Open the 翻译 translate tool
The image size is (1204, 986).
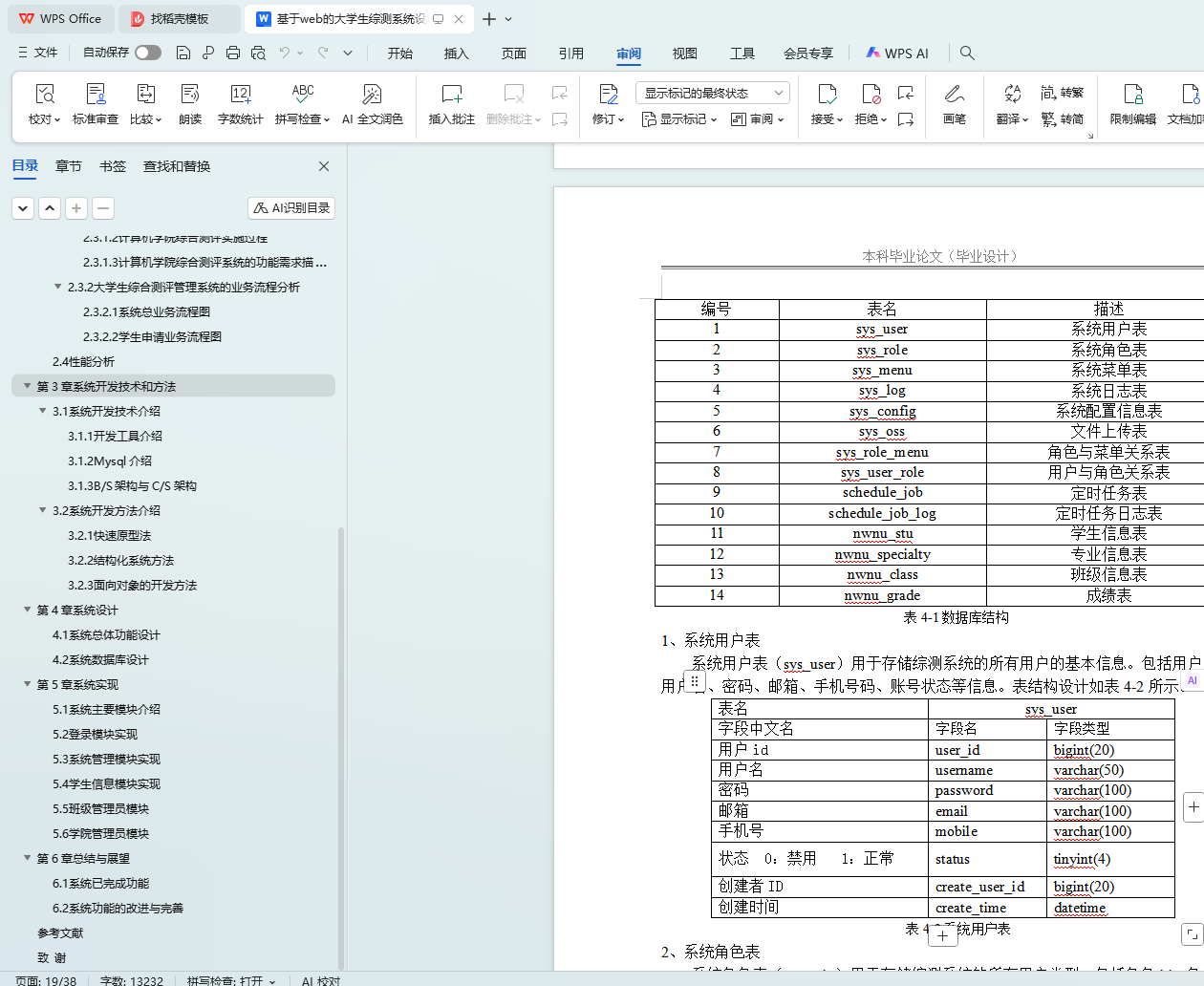(x=1011, y=103)
